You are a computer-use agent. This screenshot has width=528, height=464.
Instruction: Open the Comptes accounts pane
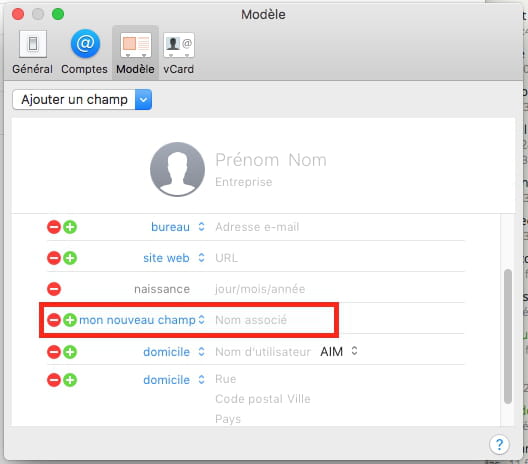pyautogui.click(x=85, y=52)
